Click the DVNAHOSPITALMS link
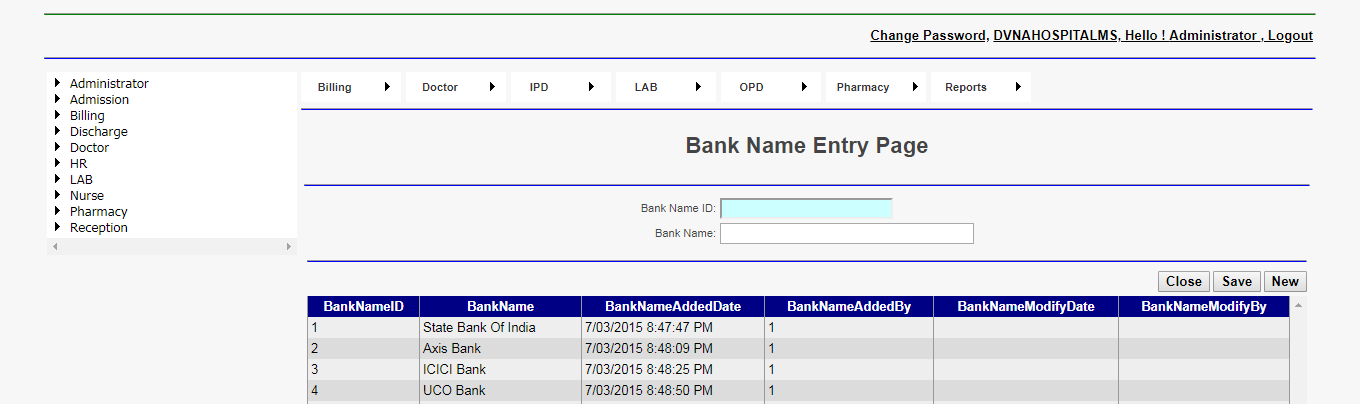The image size is (1360, 404). coord(1054,35)
